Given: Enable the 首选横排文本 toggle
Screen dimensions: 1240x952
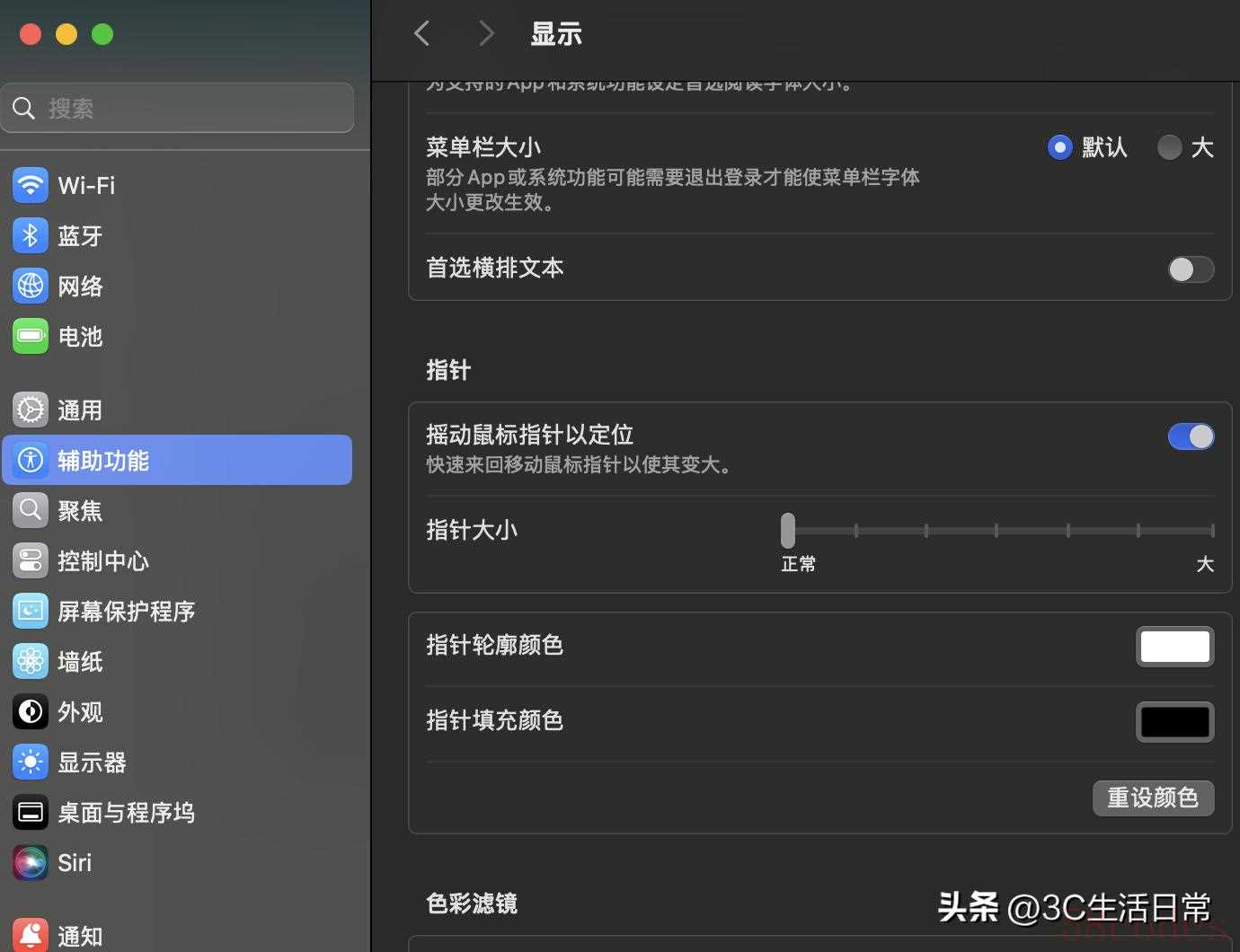Looking at the screenshot, I should tap(1191, 269).
